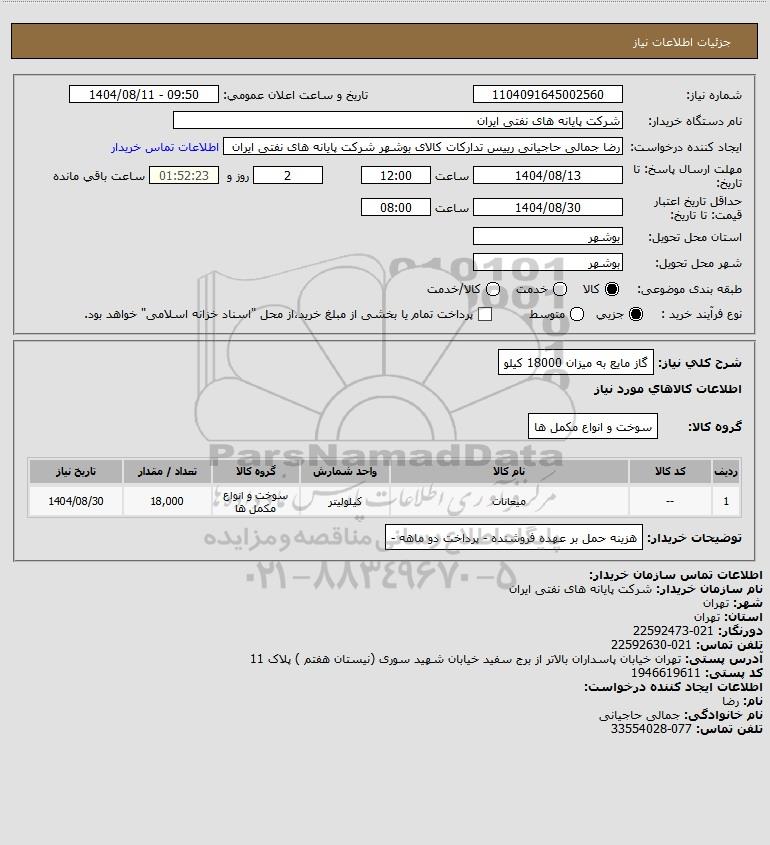The height and width of the screenshot is (845, 770).
Task: Choose the جزیی purchase process option
Action: point(636,314)
